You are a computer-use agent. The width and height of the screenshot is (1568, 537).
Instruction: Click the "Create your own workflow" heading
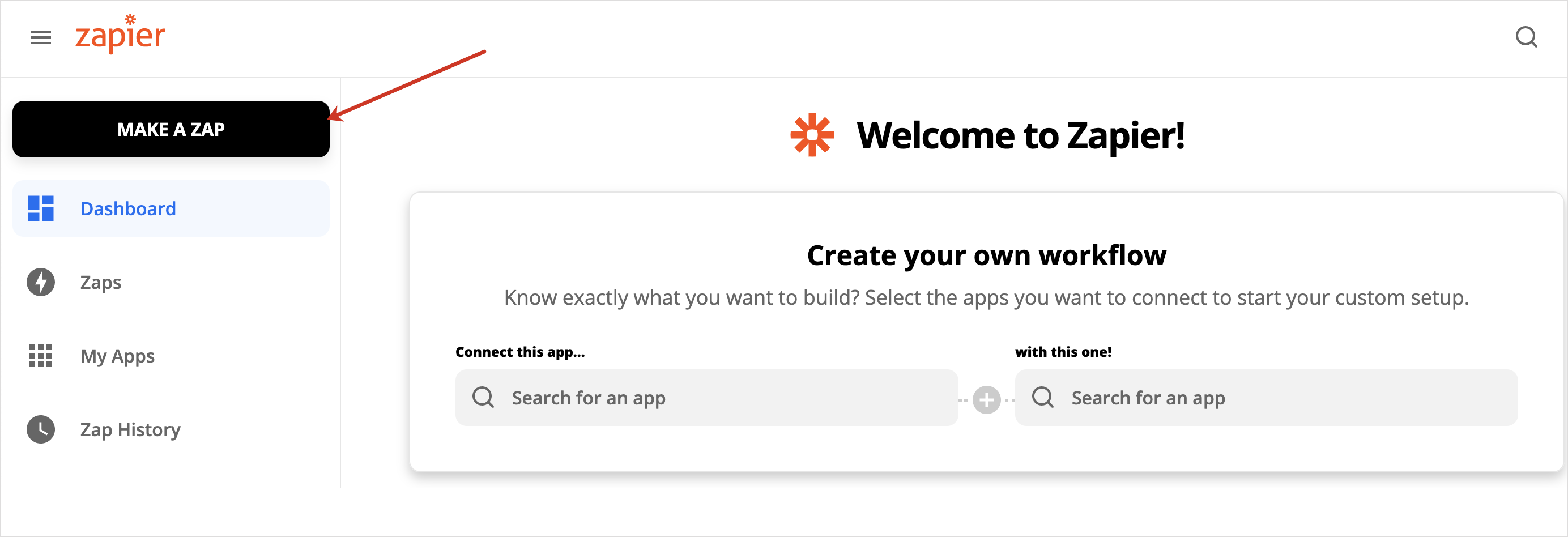click(986, 255)
